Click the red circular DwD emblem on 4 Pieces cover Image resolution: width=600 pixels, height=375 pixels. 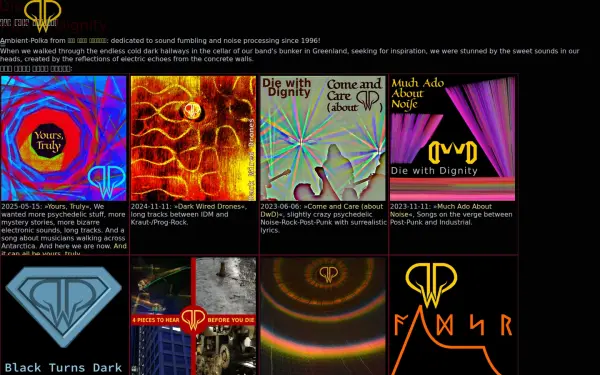click(193, 320)
